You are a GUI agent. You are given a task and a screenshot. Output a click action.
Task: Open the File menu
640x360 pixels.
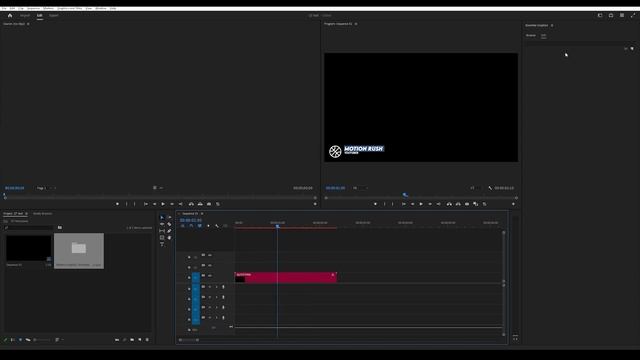4,8
